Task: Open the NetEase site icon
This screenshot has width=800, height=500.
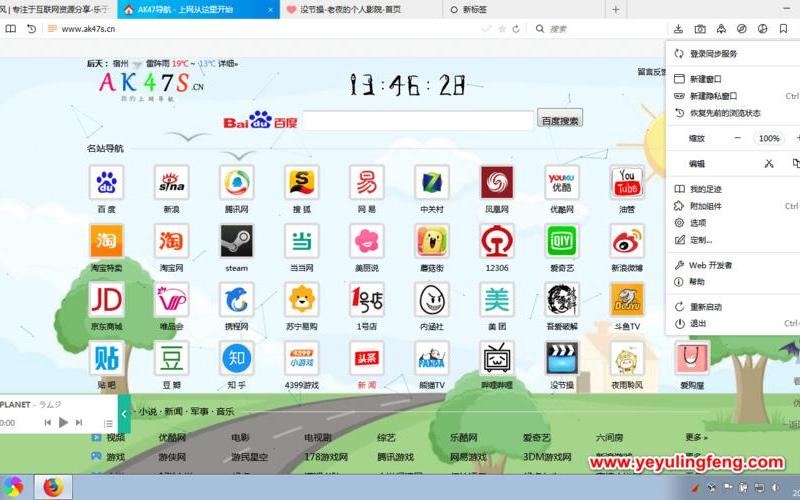Action: tap(367, 182)
